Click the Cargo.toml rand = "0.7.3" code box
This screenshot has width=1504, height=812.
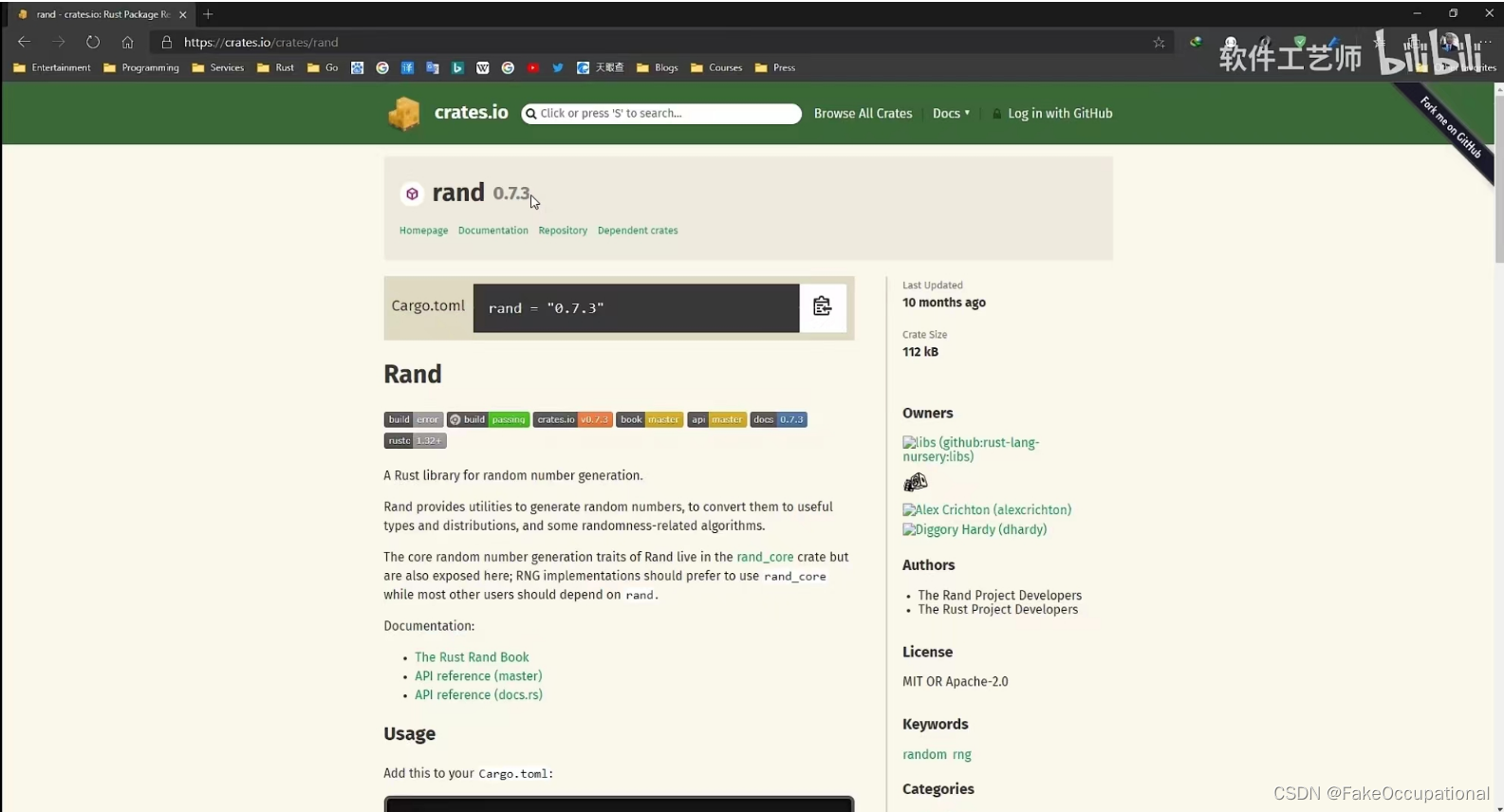click(x=636, y=307)
